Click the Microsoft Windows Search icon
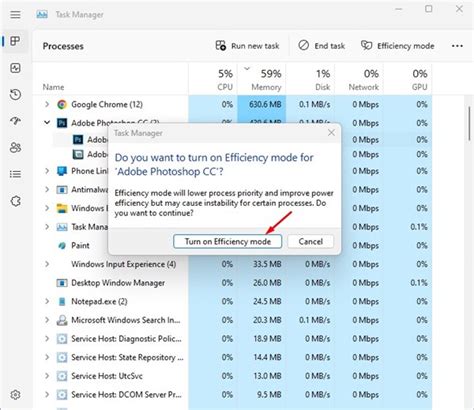Screen dimensions: 474x410 point(62,320)
